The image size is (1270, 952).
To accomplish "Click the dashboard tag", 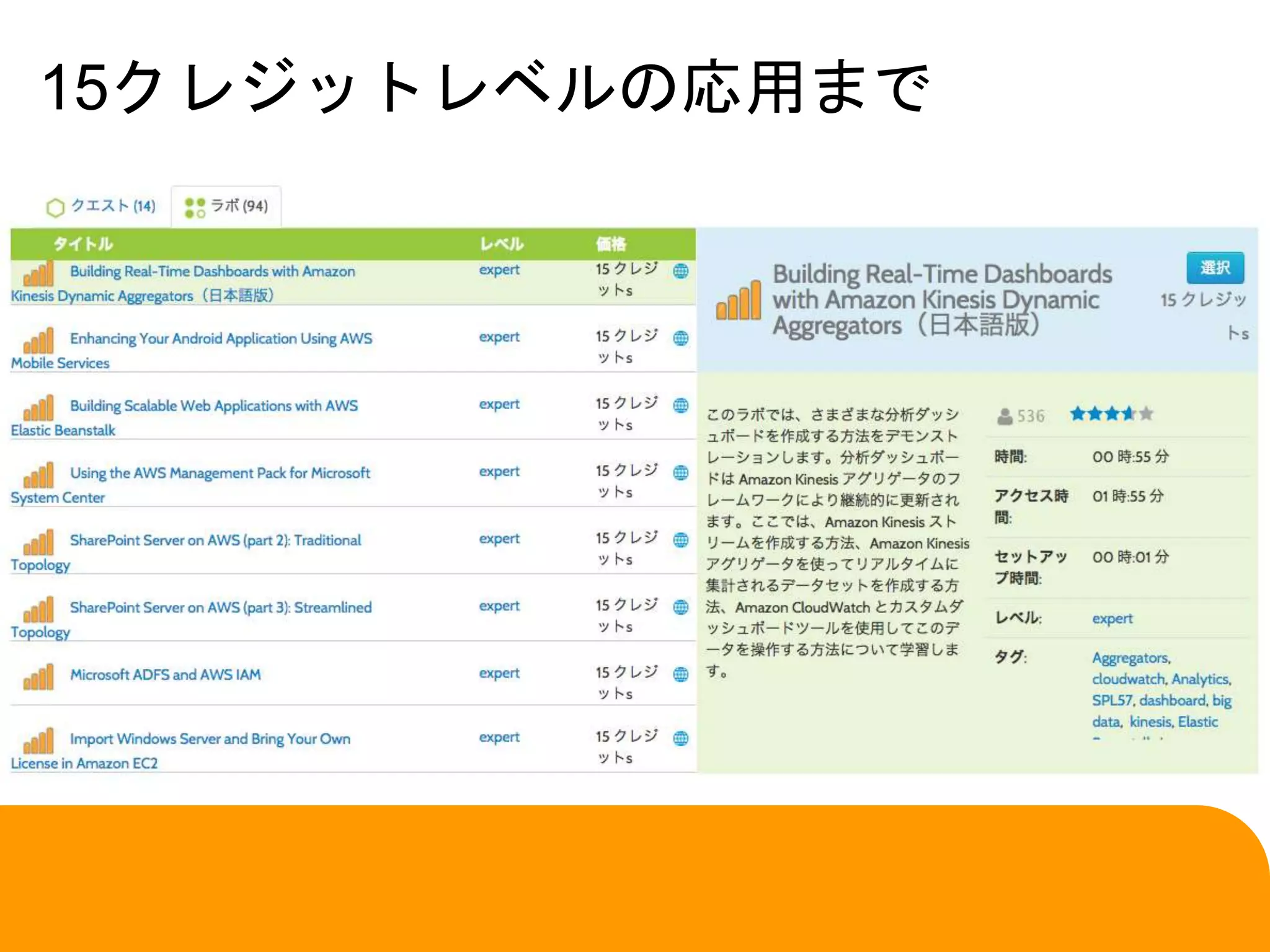I will click(1173, 700).
